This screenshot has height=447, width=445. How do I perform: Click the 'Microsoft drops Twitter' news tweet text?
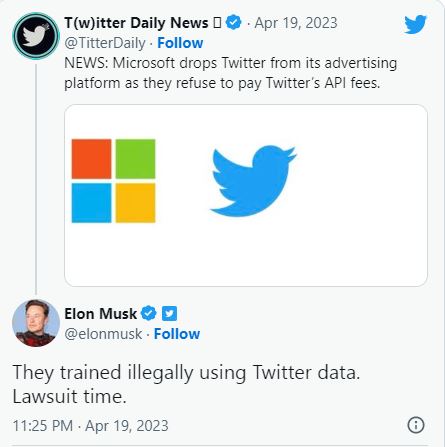click(x=230, y=73)
